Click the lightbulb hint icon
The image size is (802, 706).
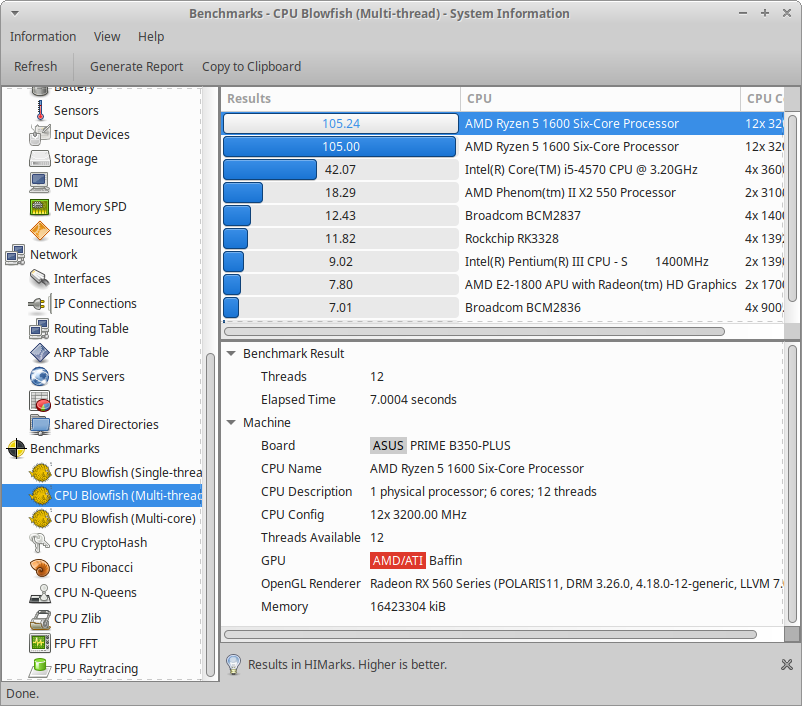[x=233, y=665]
